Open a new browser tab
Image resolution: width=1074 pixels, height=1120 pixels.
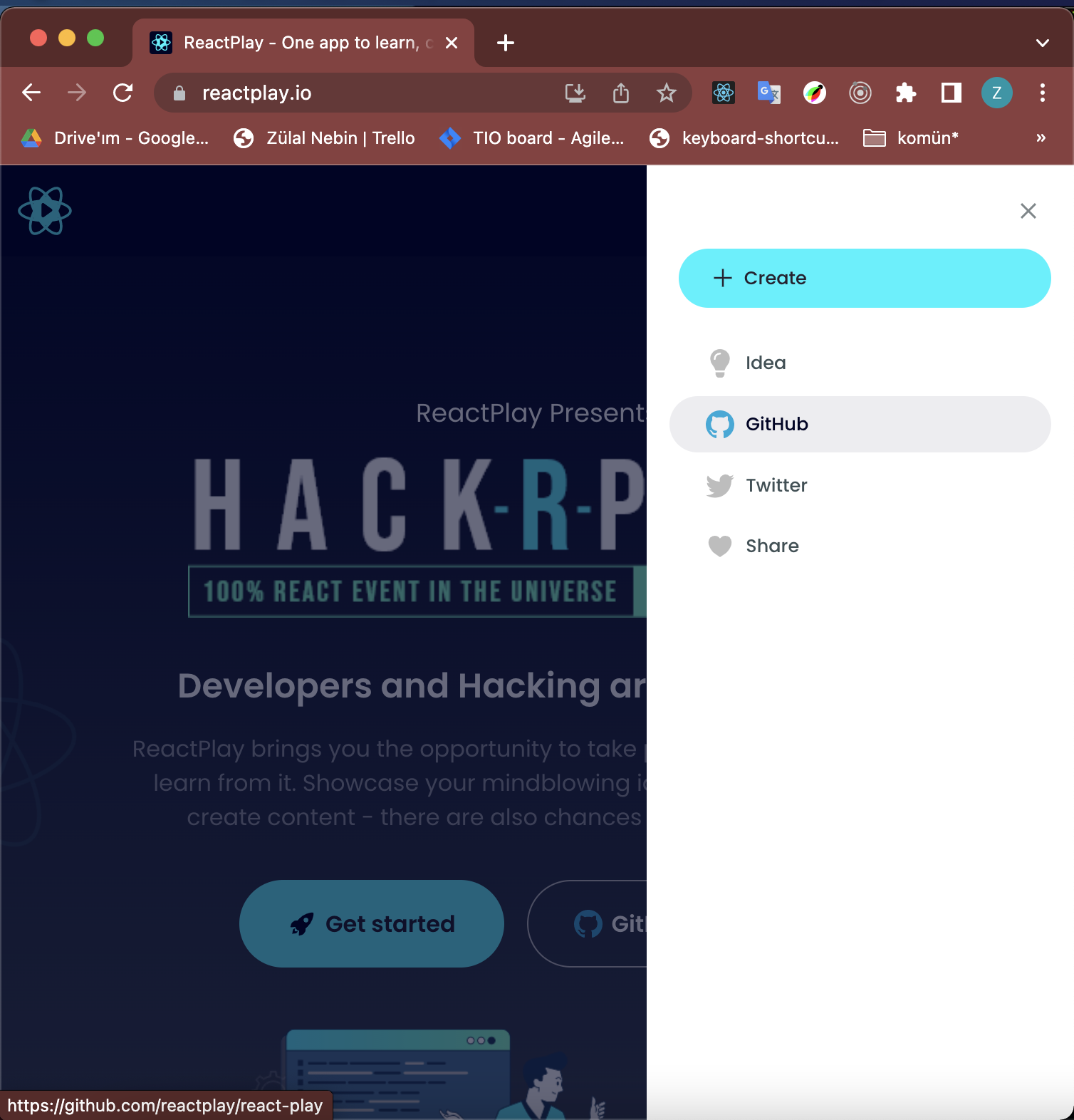click(x=506, y=43)
